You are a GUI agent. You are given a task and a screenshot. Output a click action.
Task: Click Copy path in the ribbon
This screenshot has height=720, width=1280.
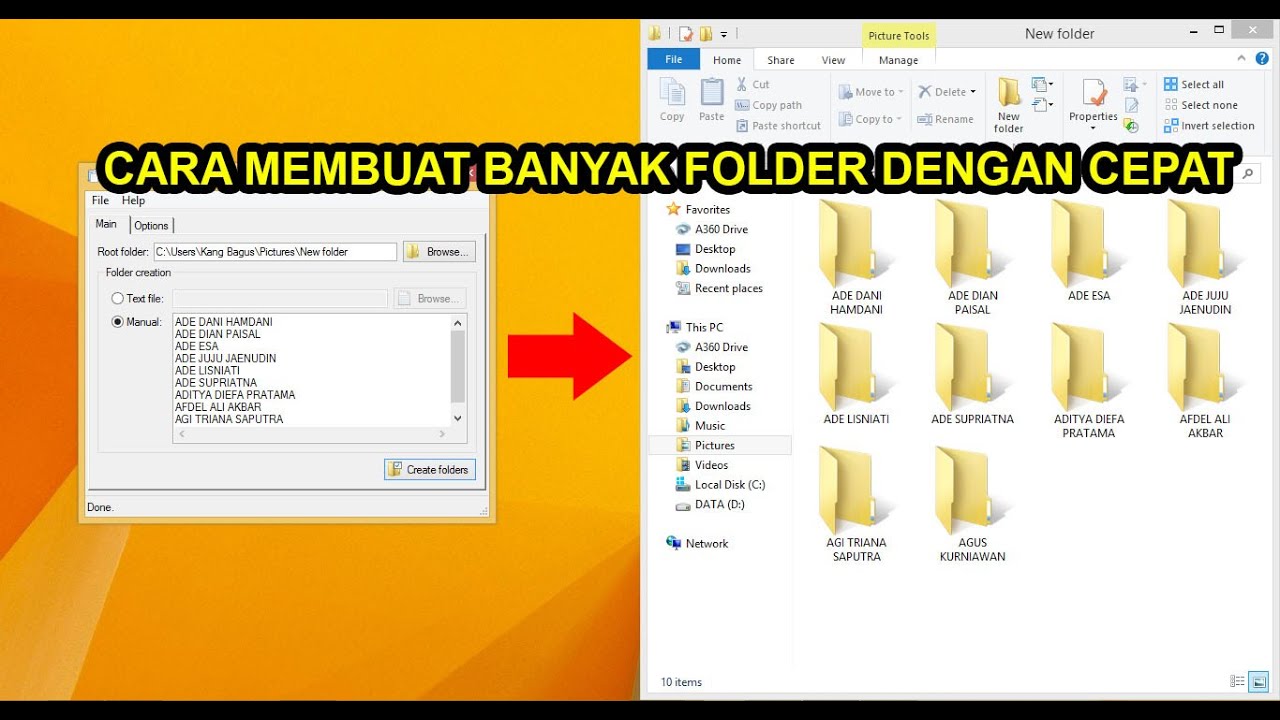(768, 105)
